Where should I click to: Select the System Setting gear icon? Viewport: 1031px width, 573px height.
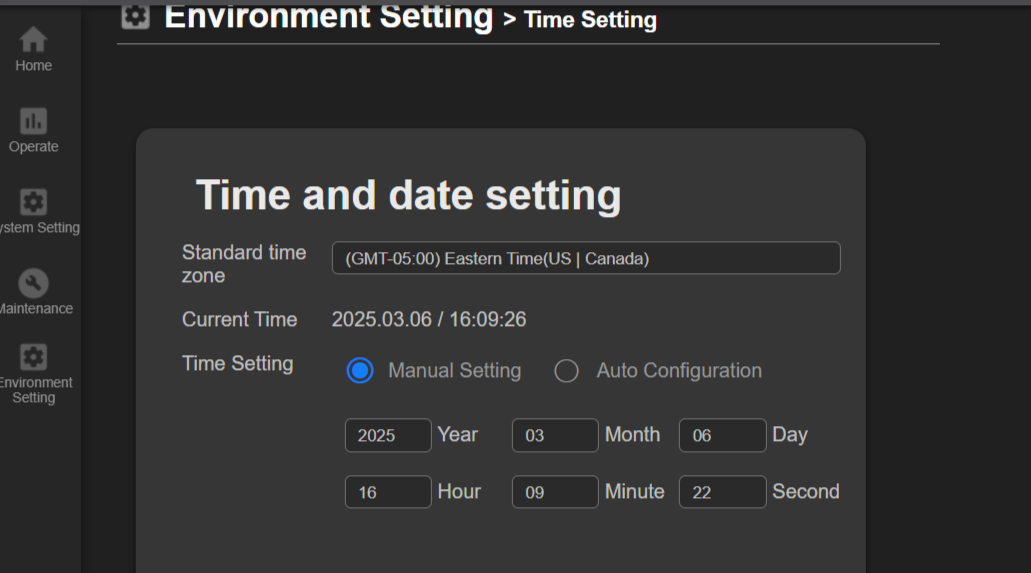(x=33, y=202)
